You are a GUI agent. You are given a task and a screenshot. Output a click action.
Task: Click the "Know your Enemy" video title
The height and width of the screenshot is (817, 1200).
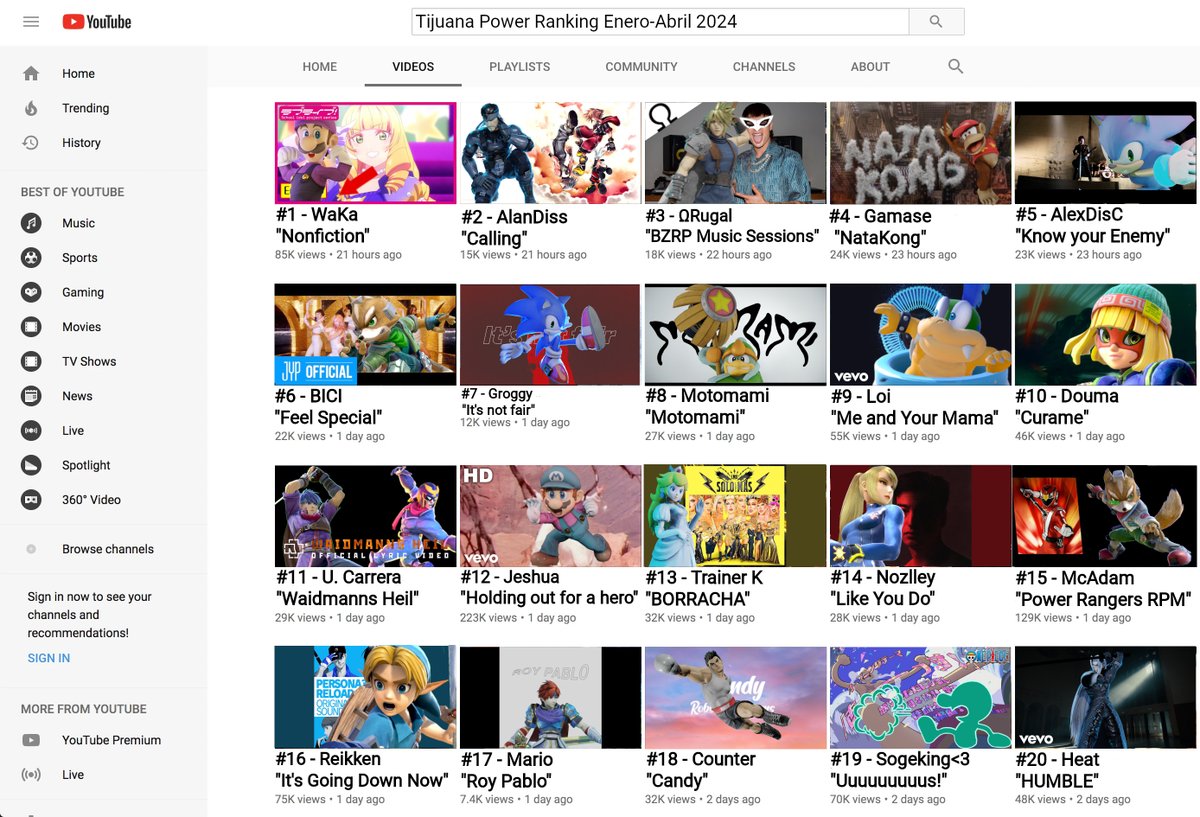point(1092,236)
